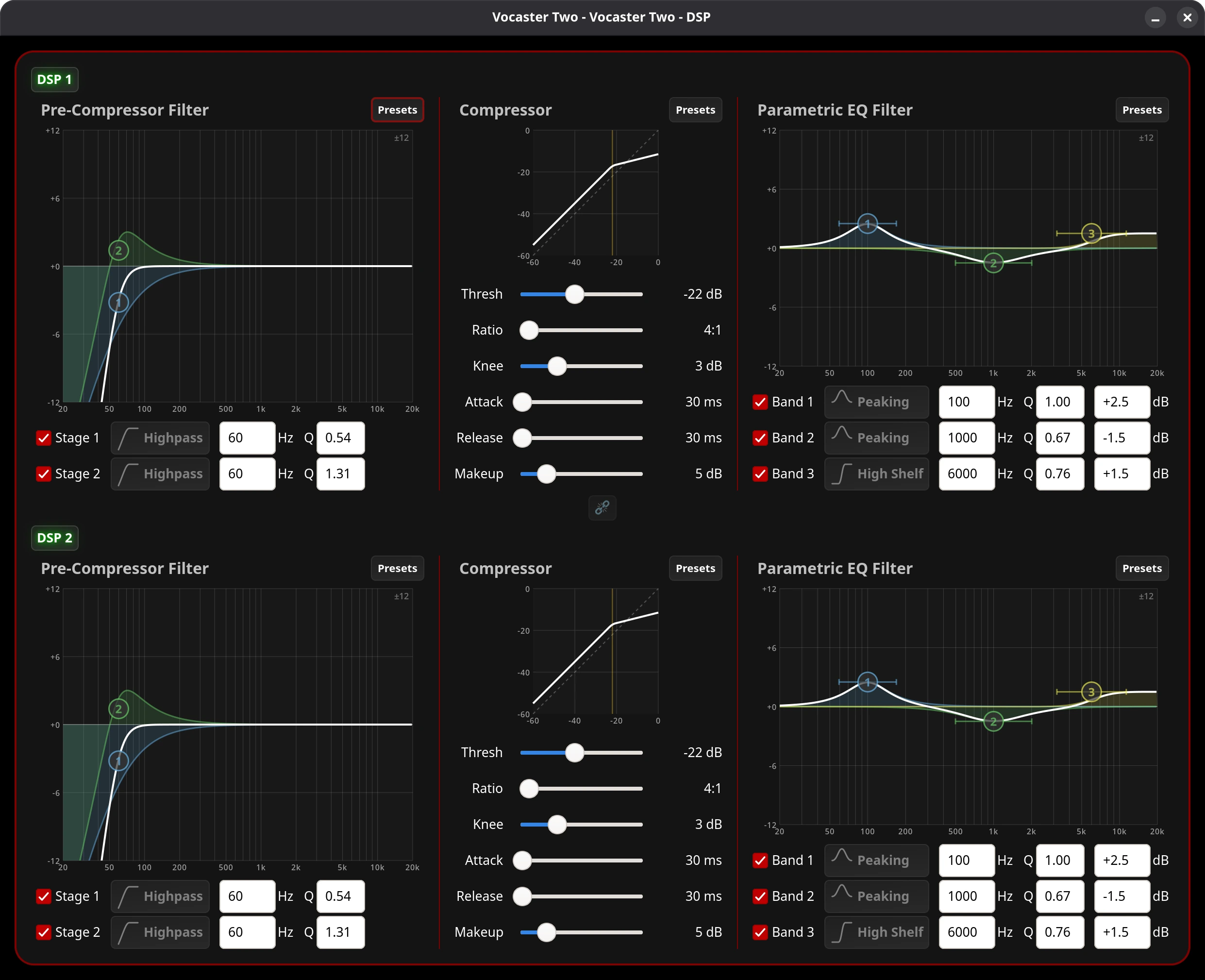Toggle the DSP 2 enable button

coord(55,538)
